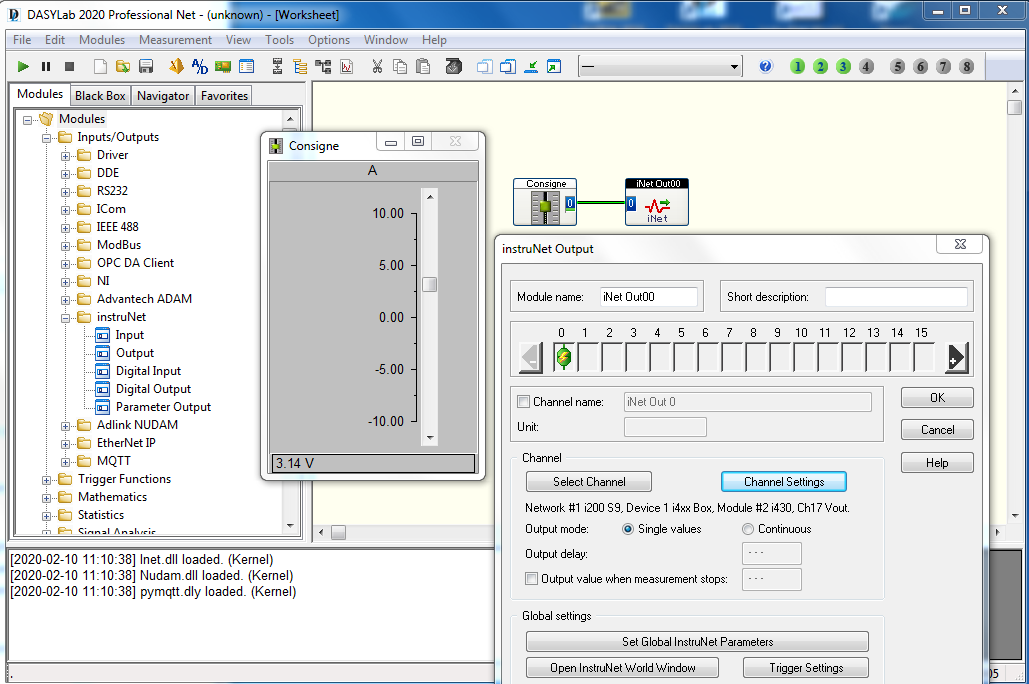Expand the Trigger Functions folder
Screen dimensions: 1029x684
point(47,480)
